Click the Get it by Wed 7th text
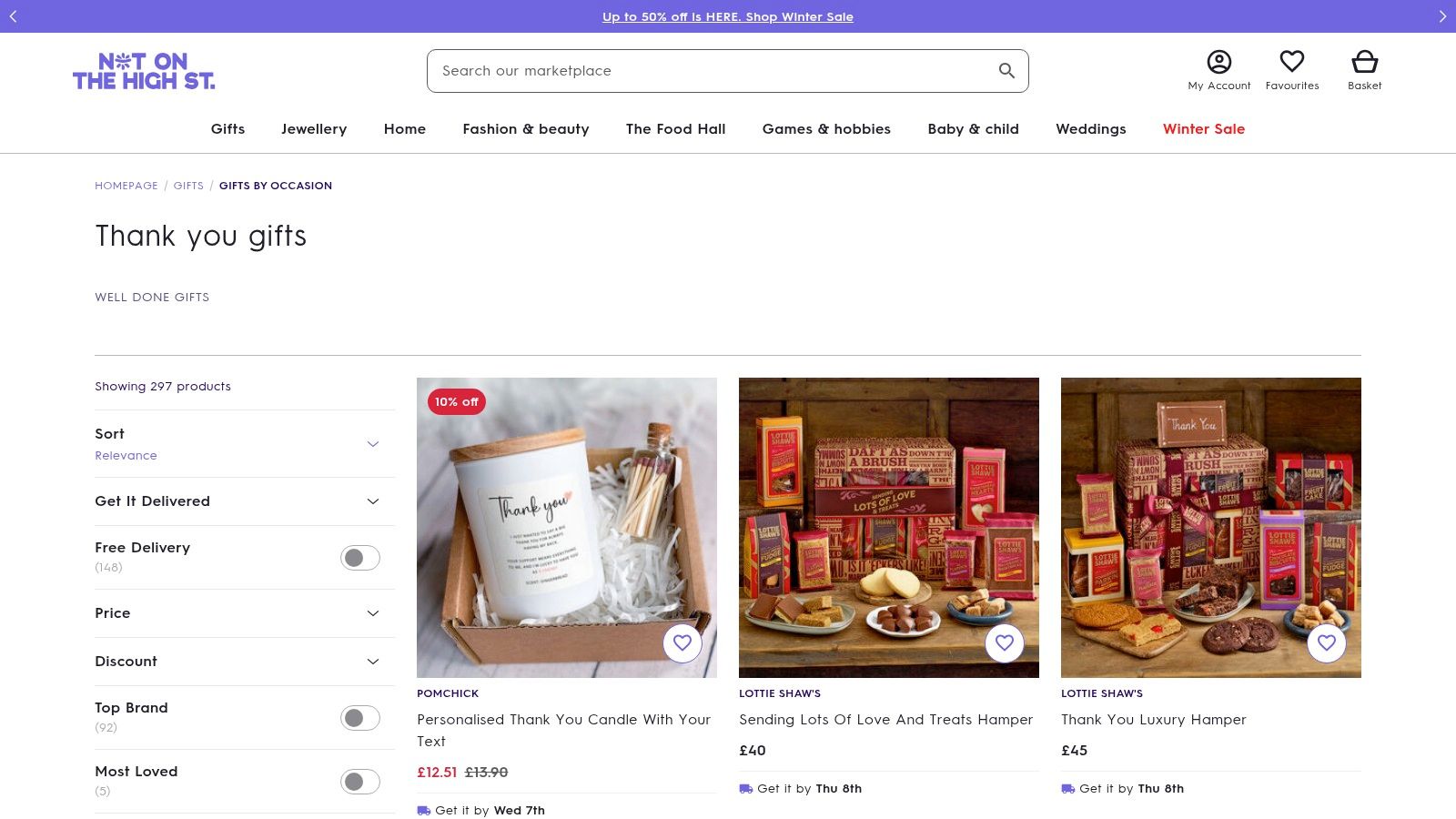1456x819 pixels. 490,811
